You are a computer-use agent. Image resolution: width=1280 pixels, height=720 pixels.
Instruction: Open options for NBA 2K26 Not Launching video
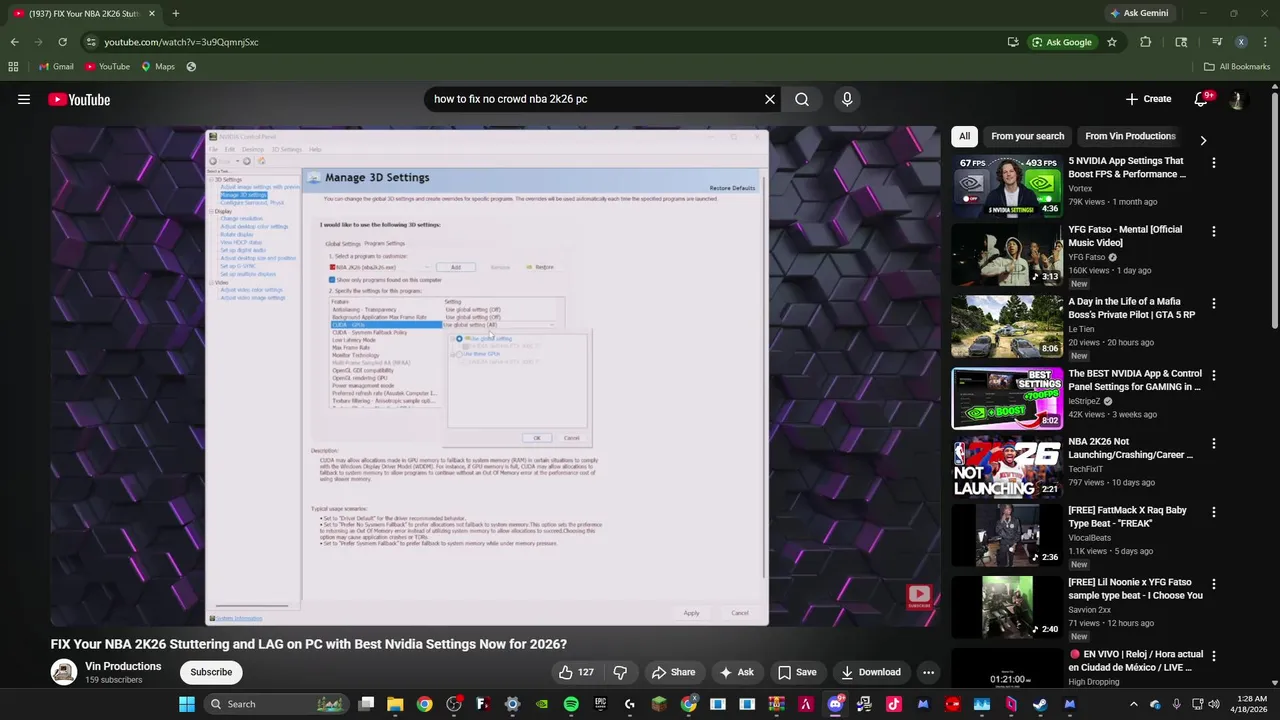pyautogui.click(x=1214, y=443)
